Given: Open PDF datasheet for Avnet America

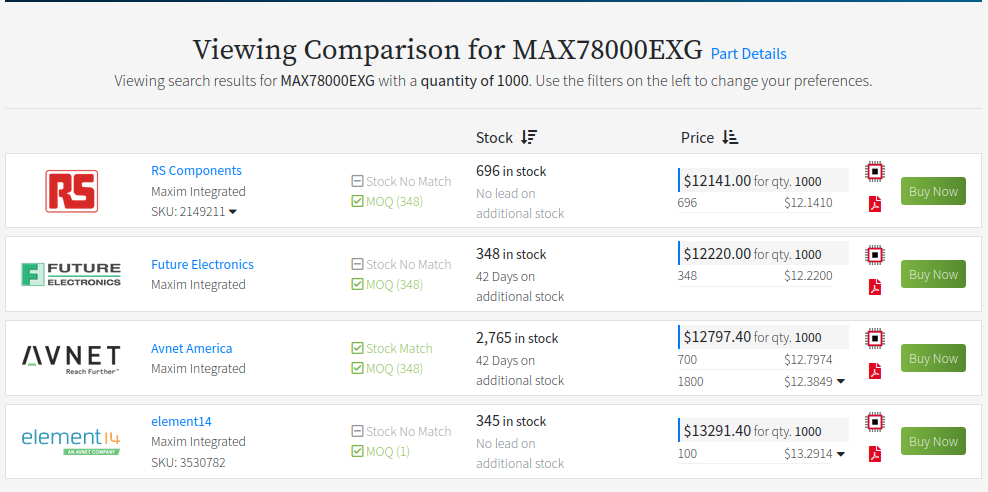Looking at the screenshot, I should [x=875, y=371].
